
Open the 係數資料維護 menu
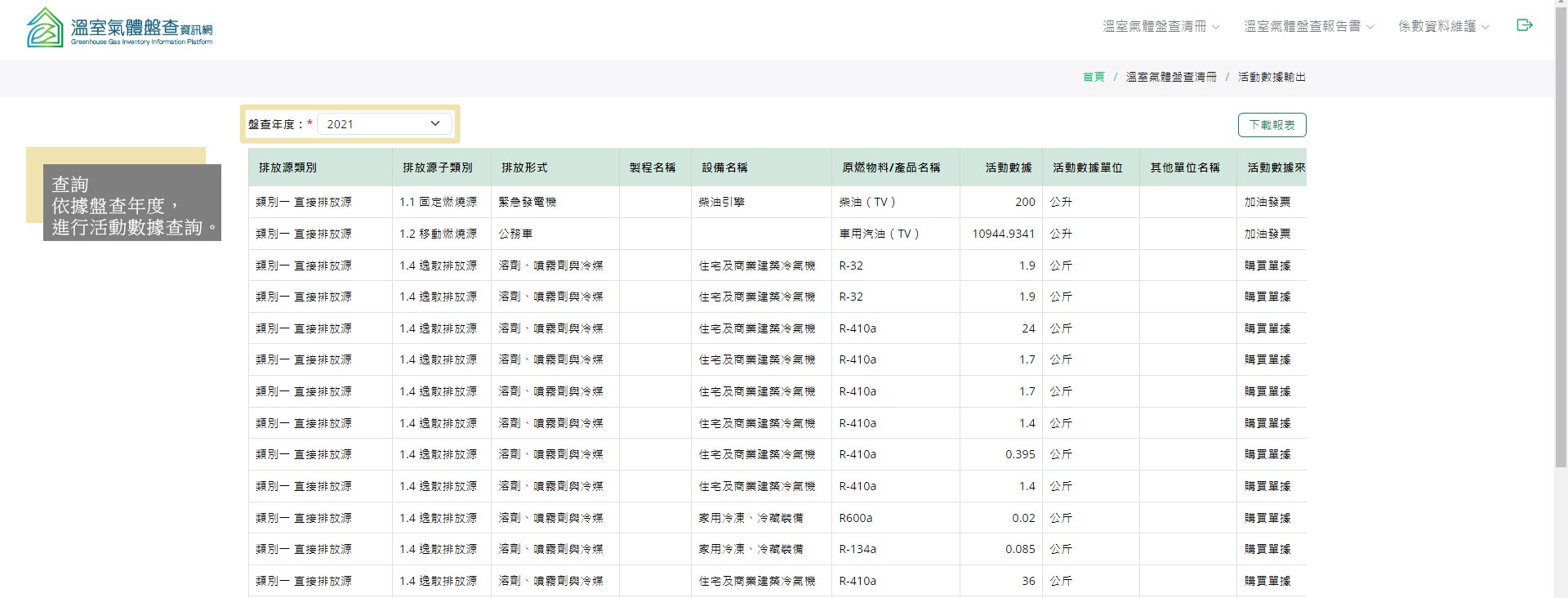click(1443, 26)
